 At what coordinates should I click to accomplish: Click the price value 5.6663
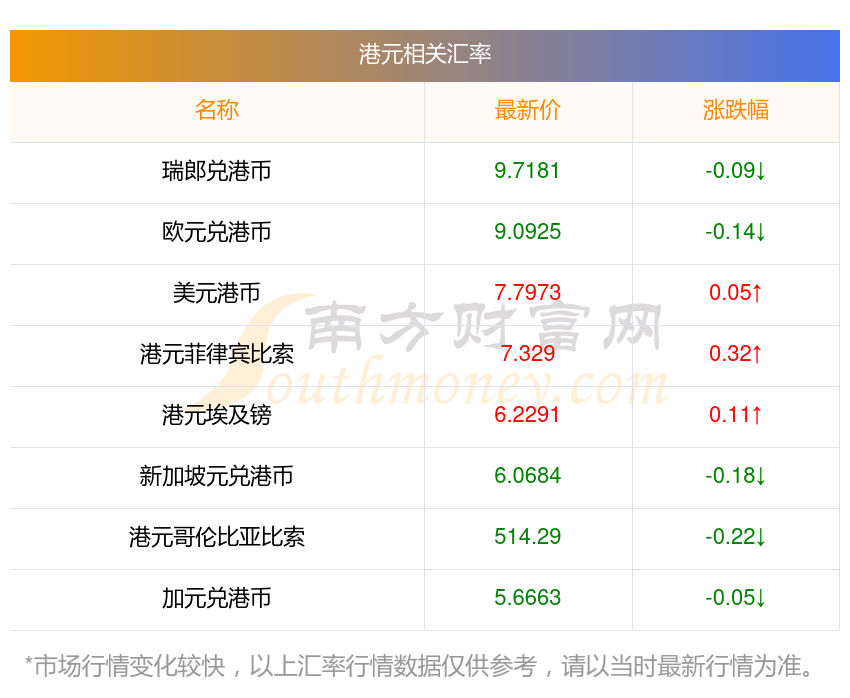(527, 598)
